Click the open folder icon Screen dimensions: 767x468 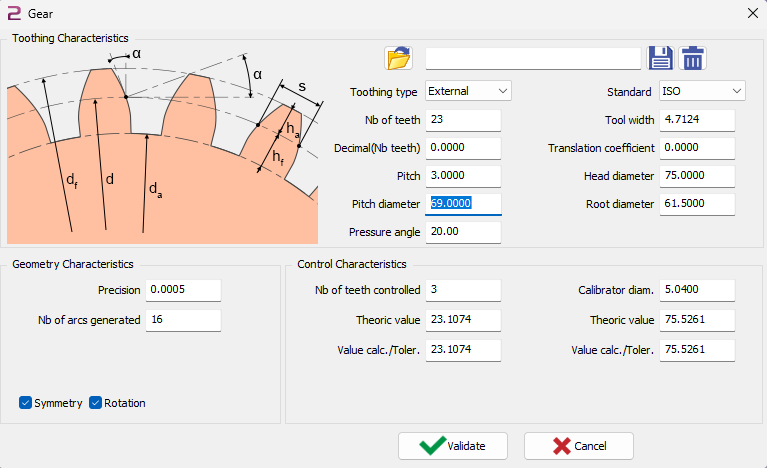tap(398, 58)
